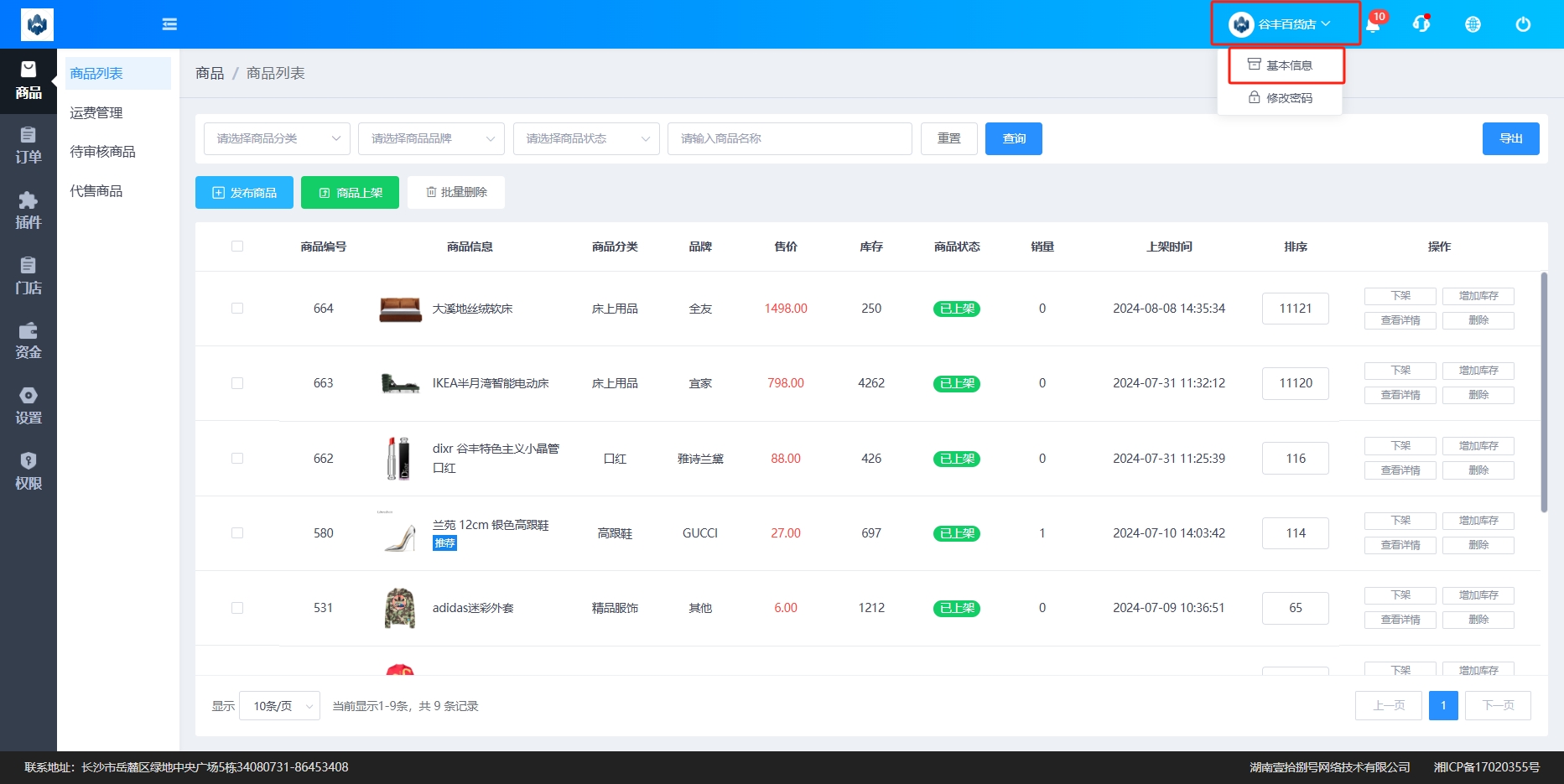Open the 资金 funds section

(29, 340)
